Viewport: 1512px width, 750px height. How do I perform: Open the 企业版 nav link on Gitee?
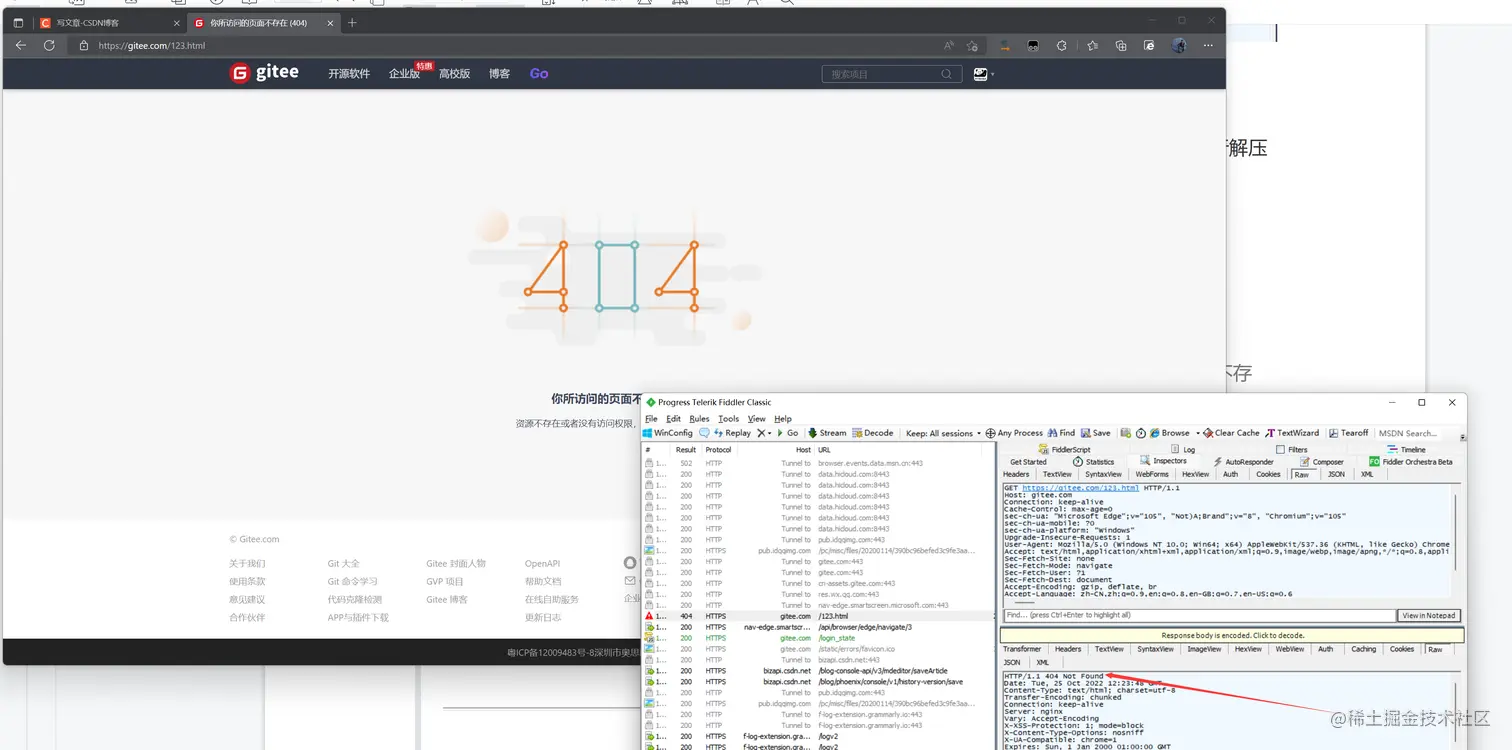[x=404, y=74]
